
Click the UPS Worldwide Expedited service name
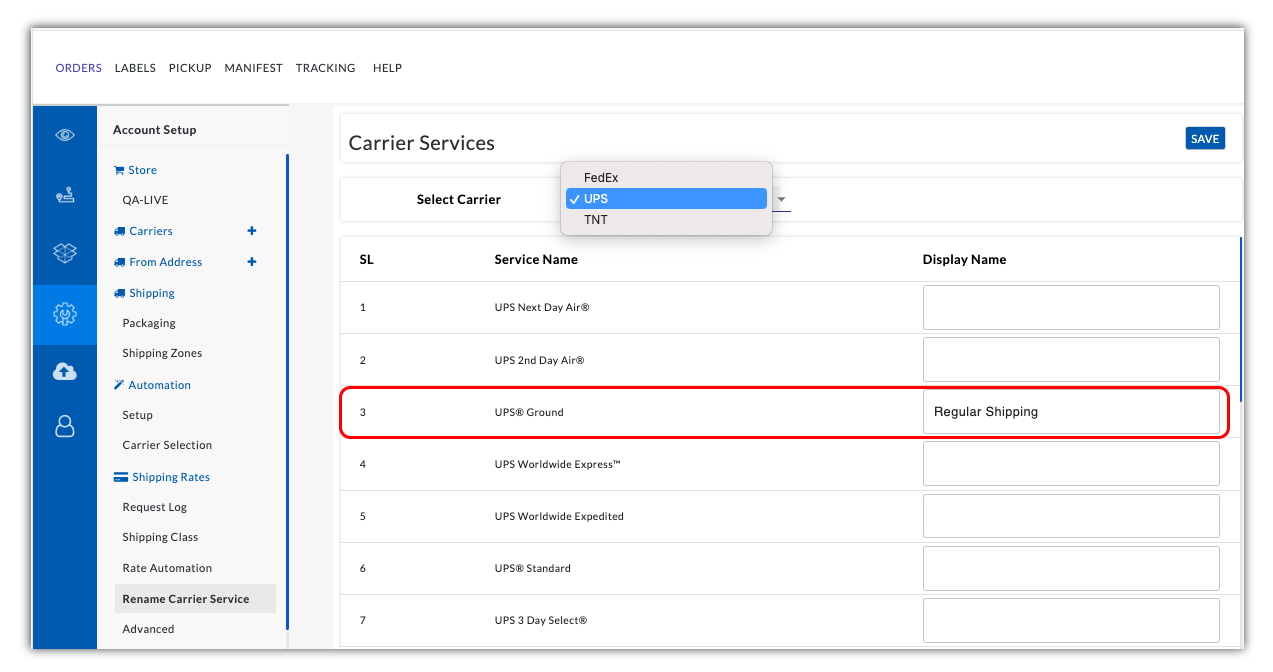point(559,516)
